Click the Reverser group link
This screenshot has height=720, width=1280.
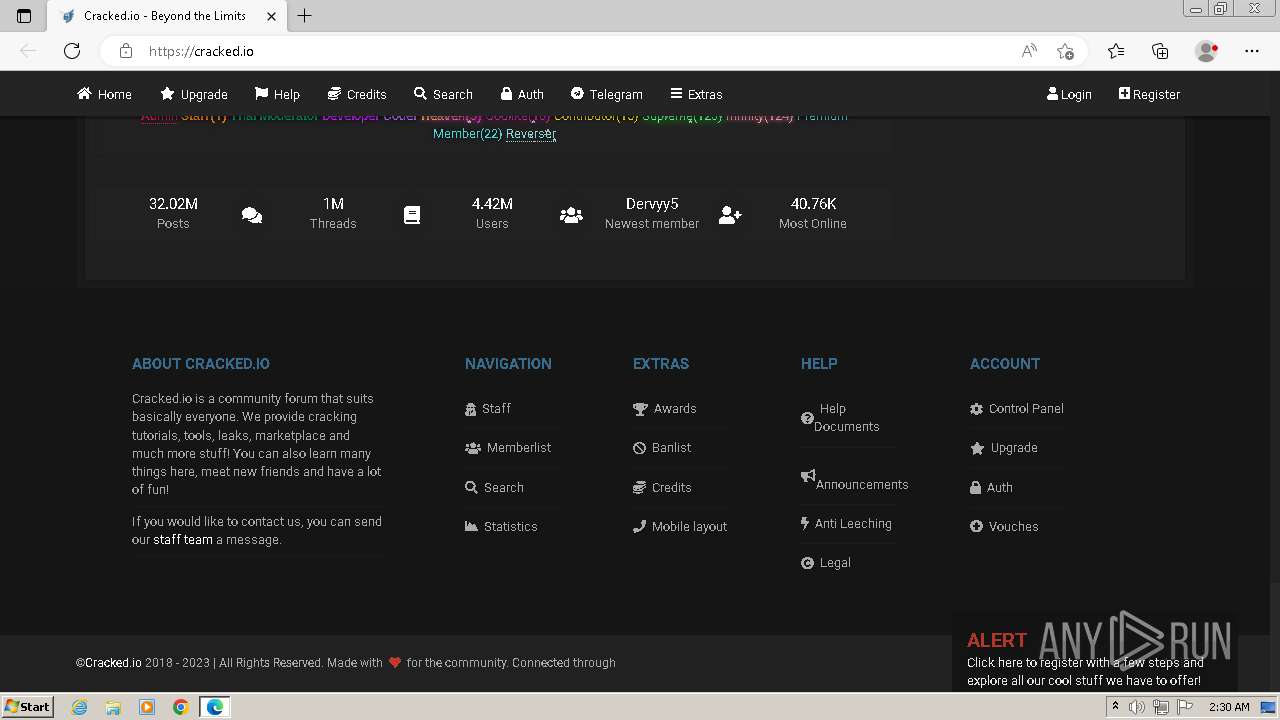point(531,134)
